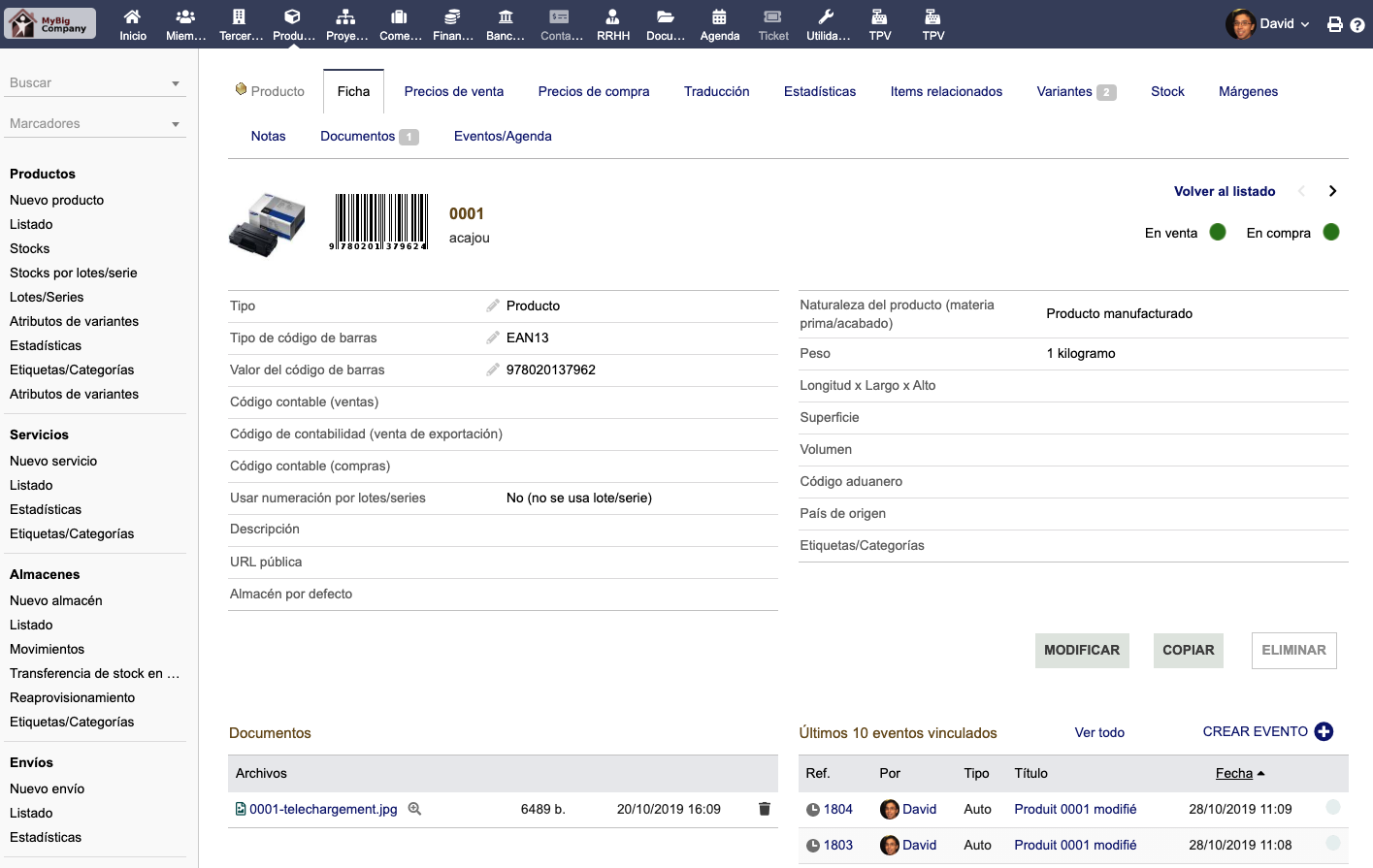Click the CREAR EVENTO plus icon

click(x=1324, y=732)
